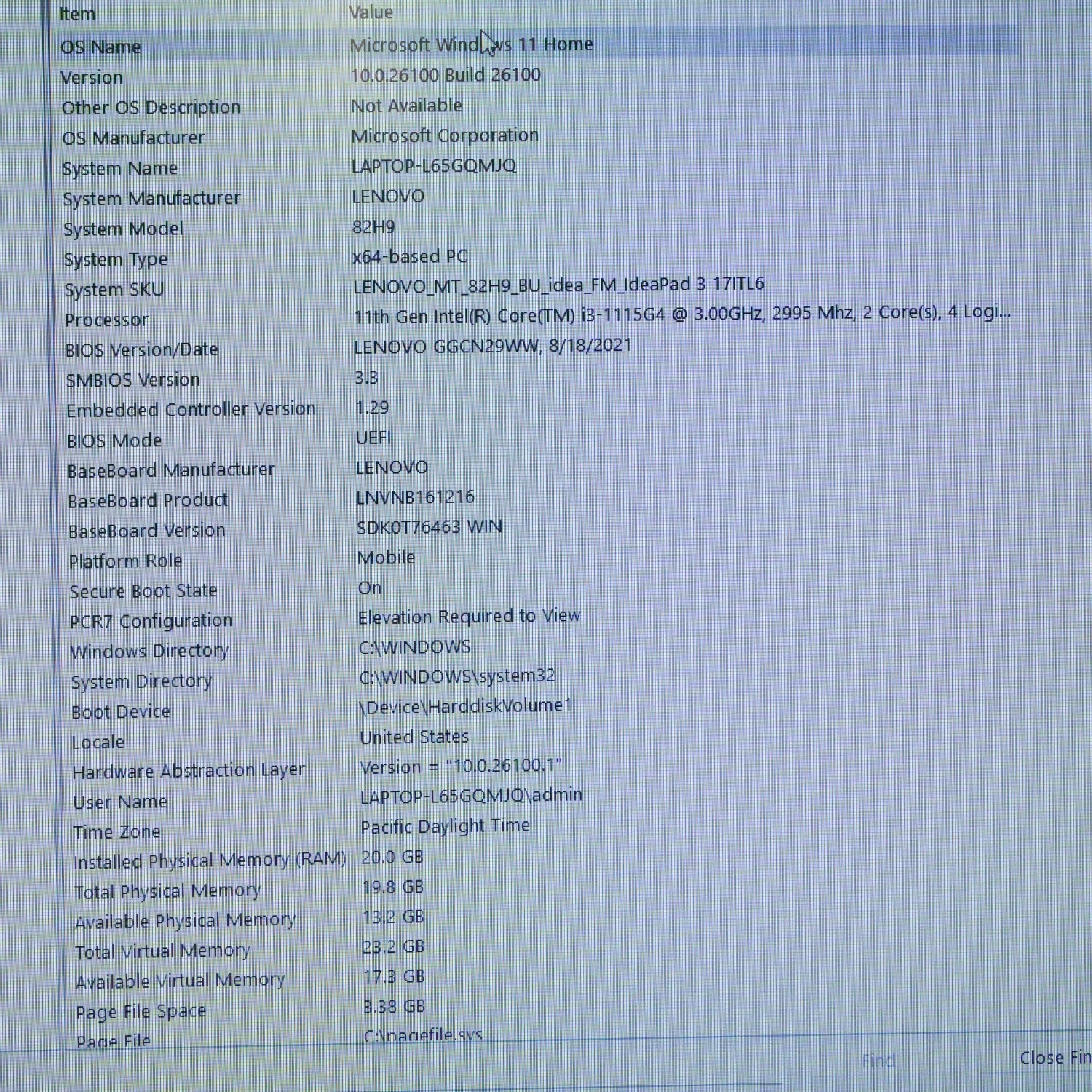Select the Embedded Controller Version label
The image size is (1092, 1092).
pos(191,409)
